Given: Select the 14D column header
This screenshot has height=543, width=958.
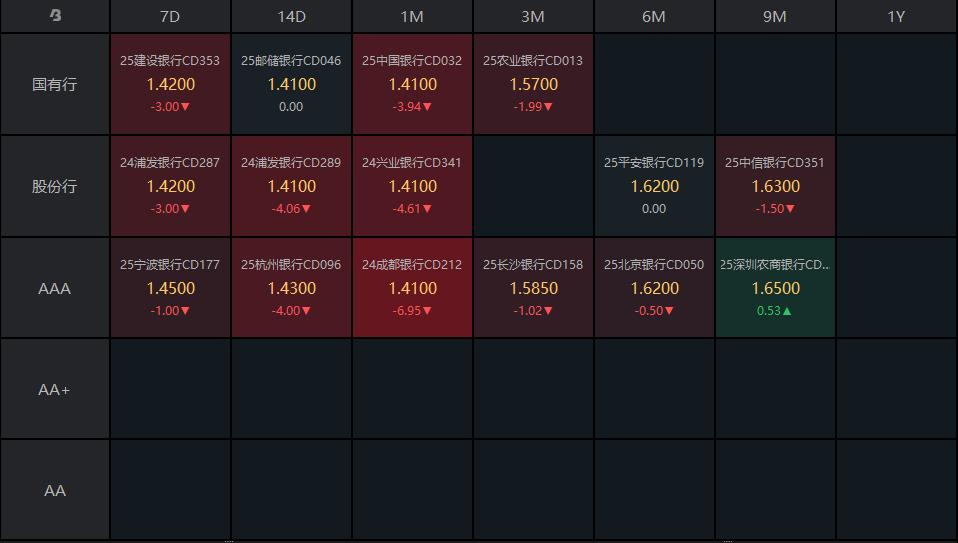Looking at the screenshot, I should [291, 17].
